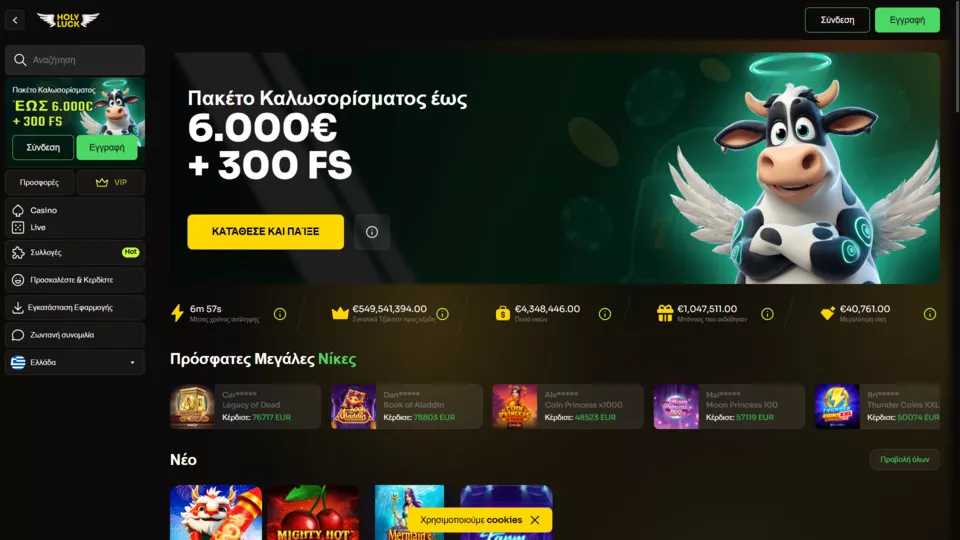Focus the Αναζήτηση search field
Image resolution: width=960 pixels, height=540 pixels.
pos(75,60)
